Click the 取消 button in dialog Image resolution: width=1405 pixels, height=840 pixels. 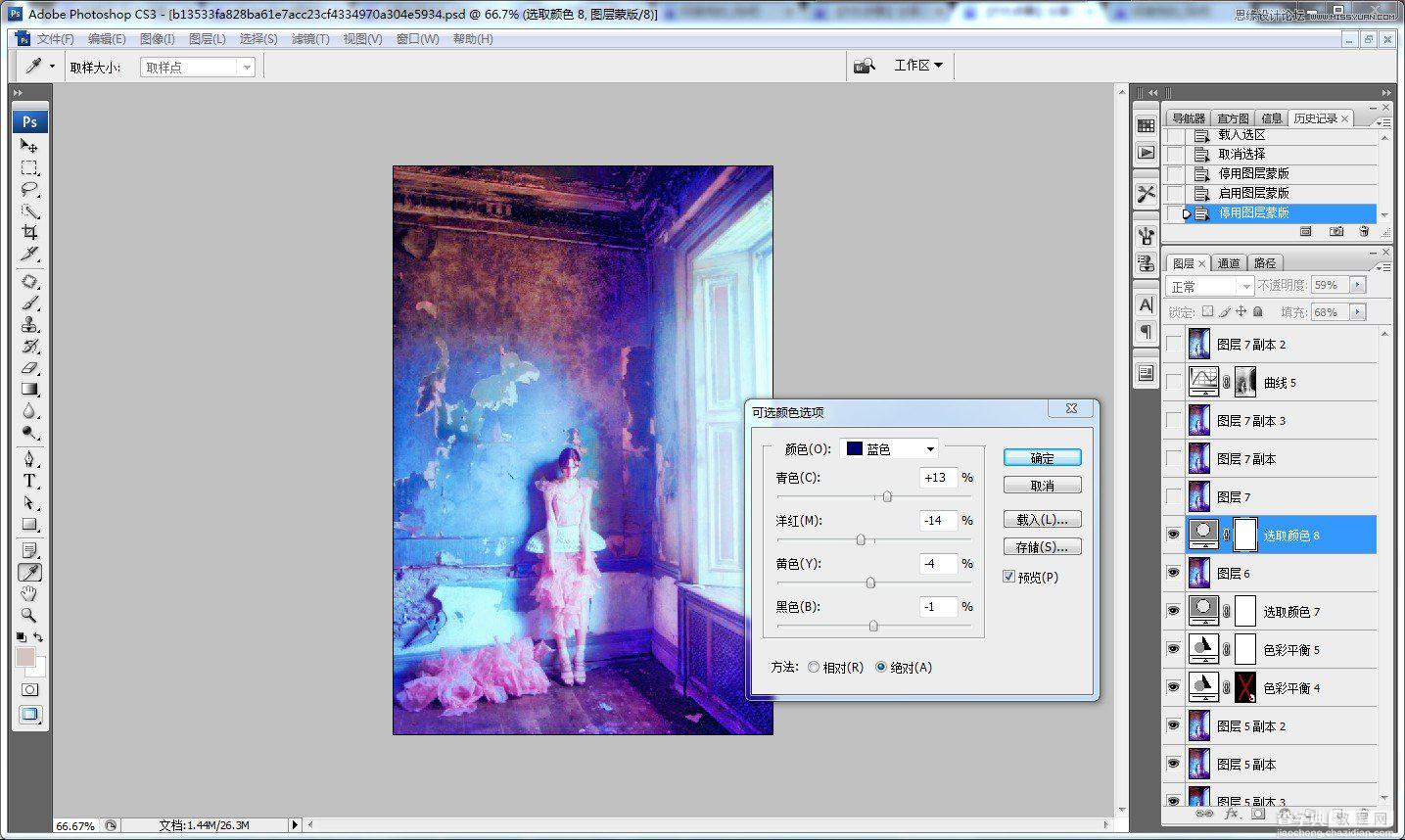(1043, 486)
